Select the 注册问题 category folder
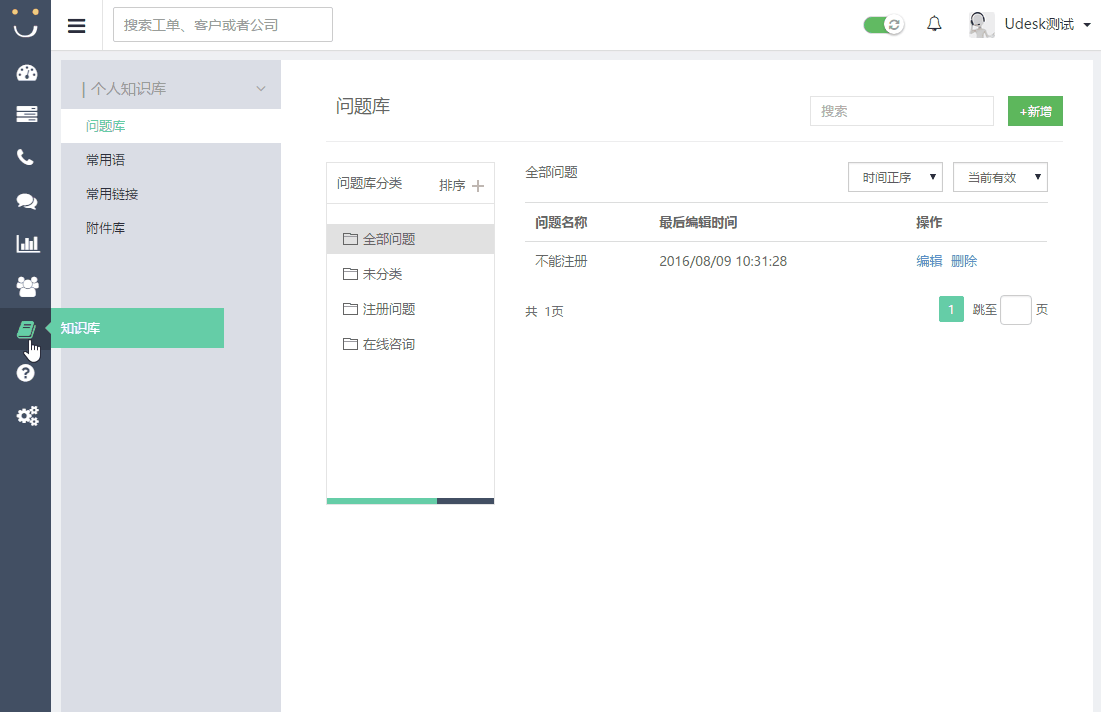 [x=388, y=309]
